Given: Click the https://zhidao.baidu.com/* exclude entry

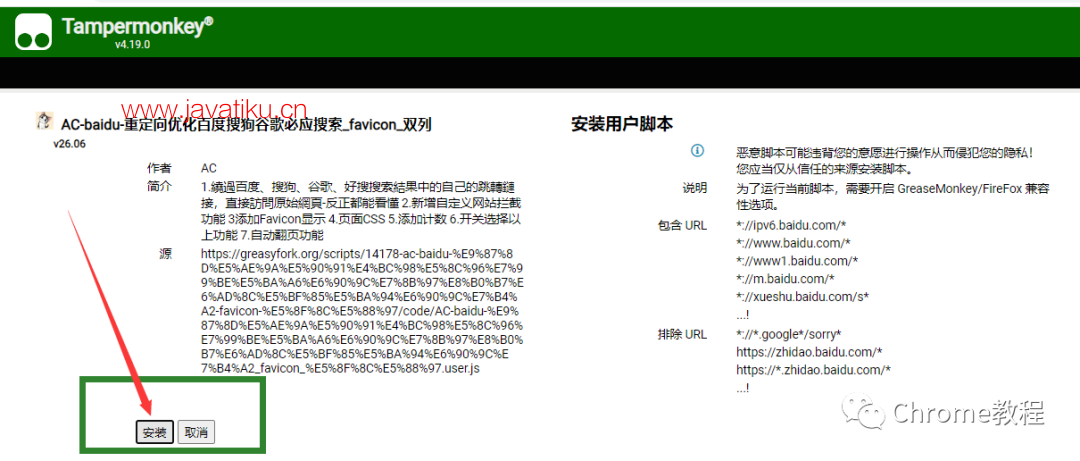Looking at the screenshot, I should click(x=809, y=352).
